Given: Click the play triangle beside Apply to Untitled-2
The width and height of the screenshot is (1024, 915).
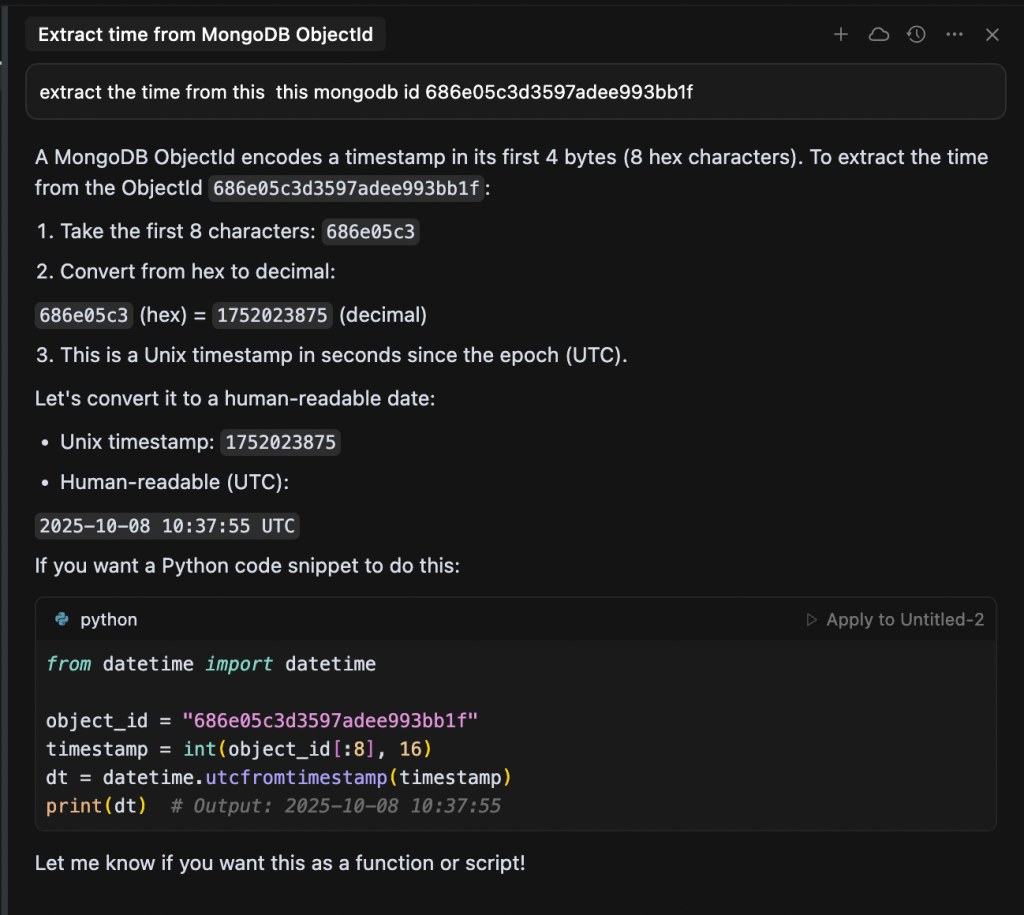Looking at the screenshot, I should 812,620.
